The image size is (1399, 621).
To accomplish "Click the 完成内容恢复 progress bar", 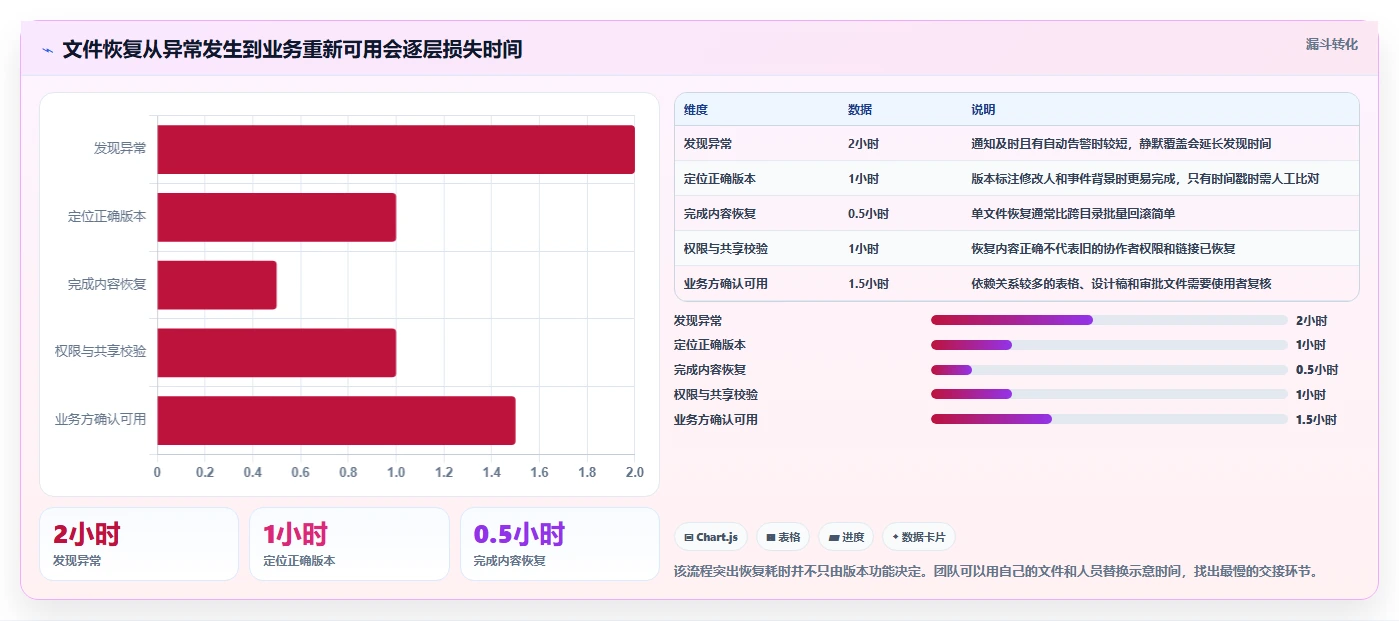I will (x=1109, y=370).
